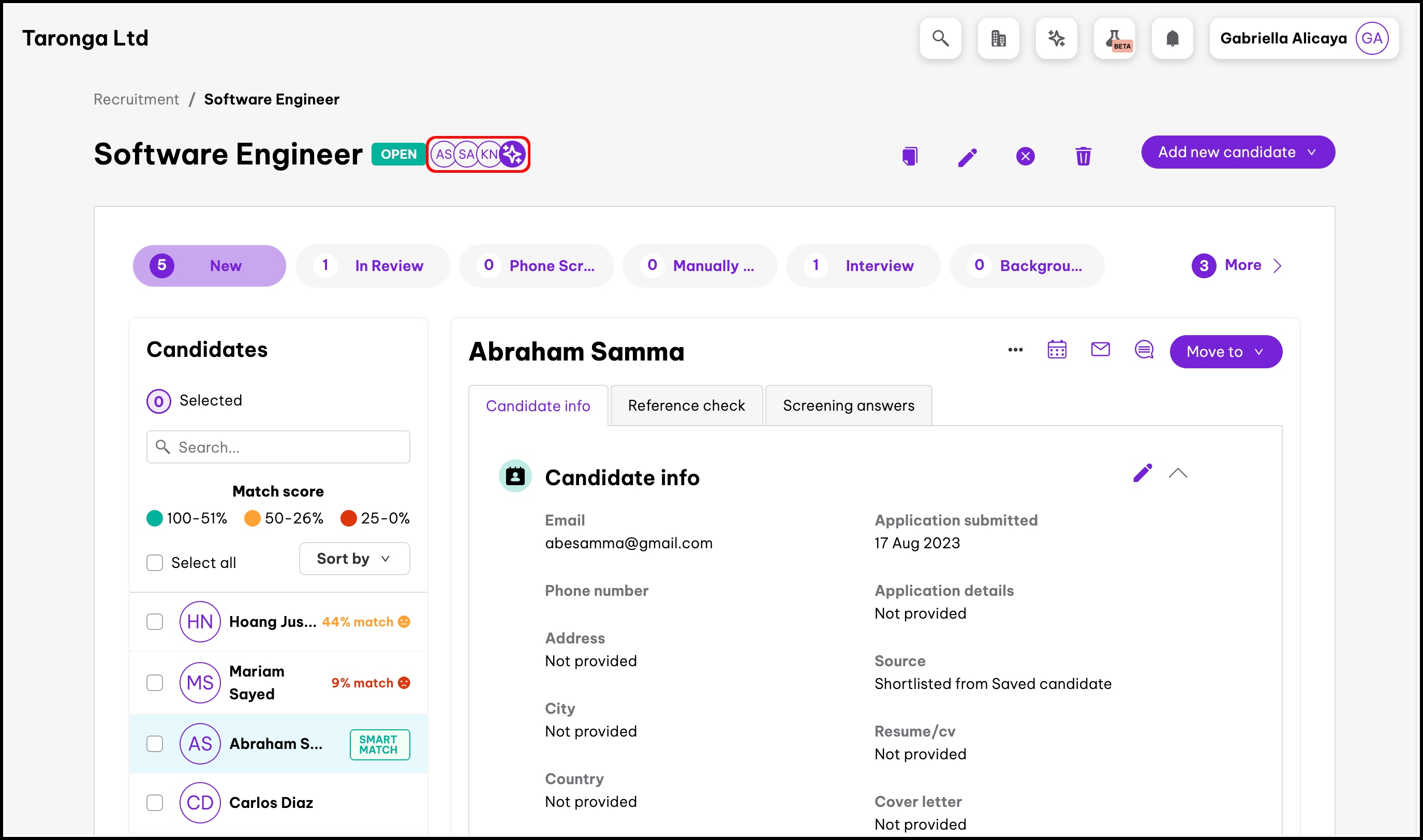Click CD avatar of Carlos Diaz
Screen dimensions: 1423x840
coord(200,803)
